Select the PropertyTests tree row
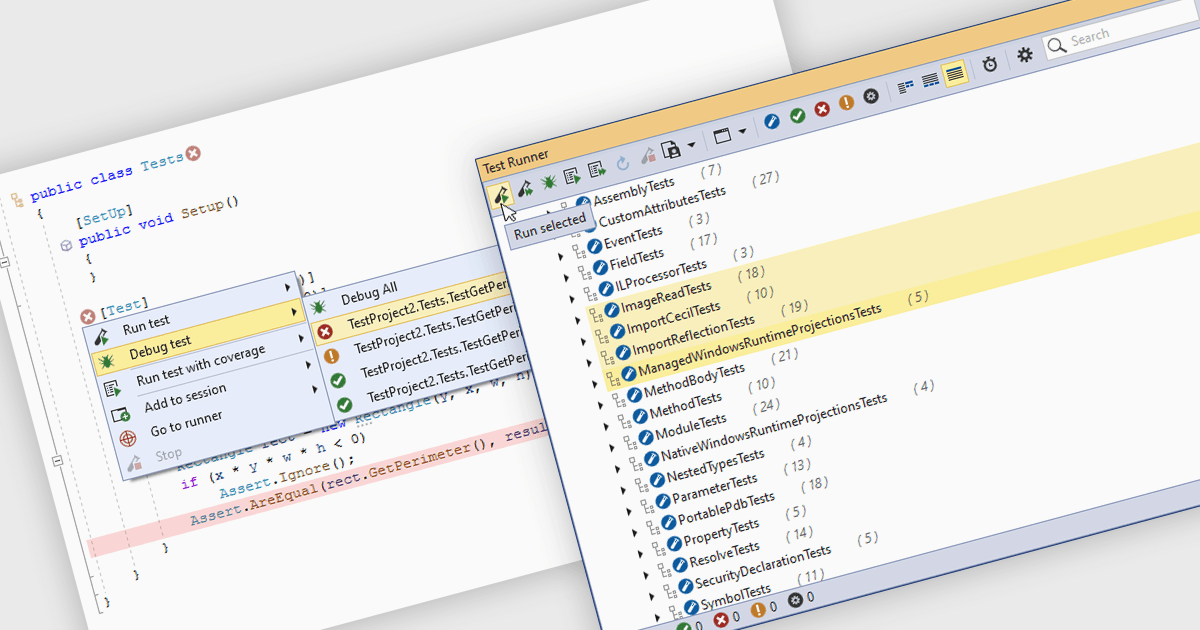The image size is (1200, 630). [x=721, y=533]
